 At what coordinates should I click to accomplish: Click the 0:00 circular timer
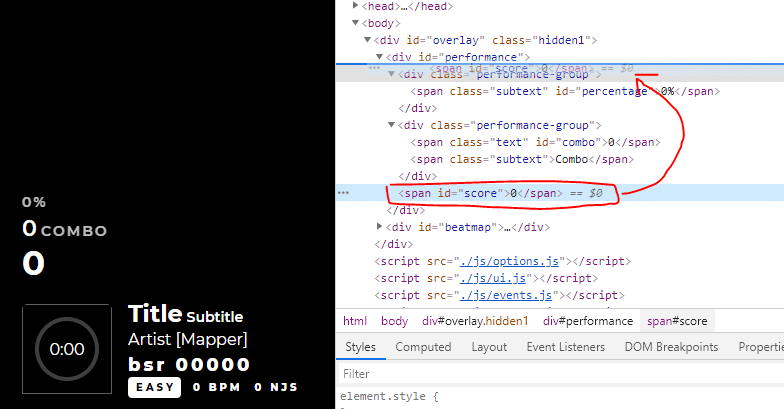[x=67, y=349]
